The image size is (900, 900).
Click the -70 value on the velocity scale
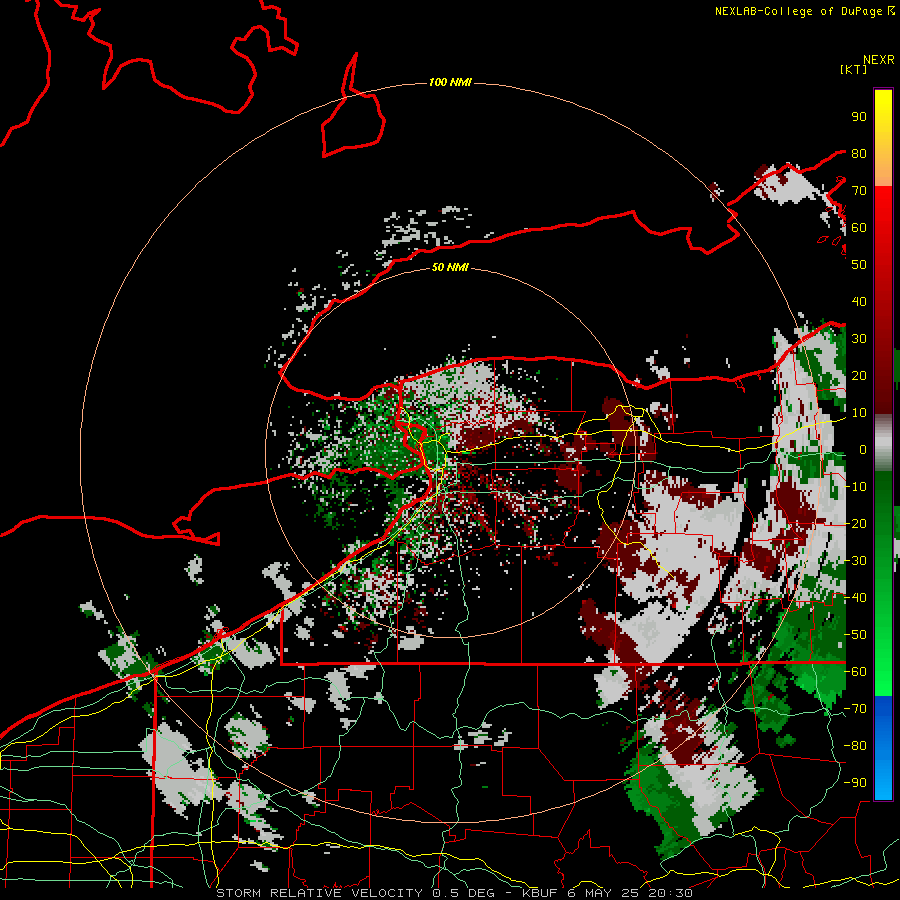pyautogui.click(x=855, y=709)
